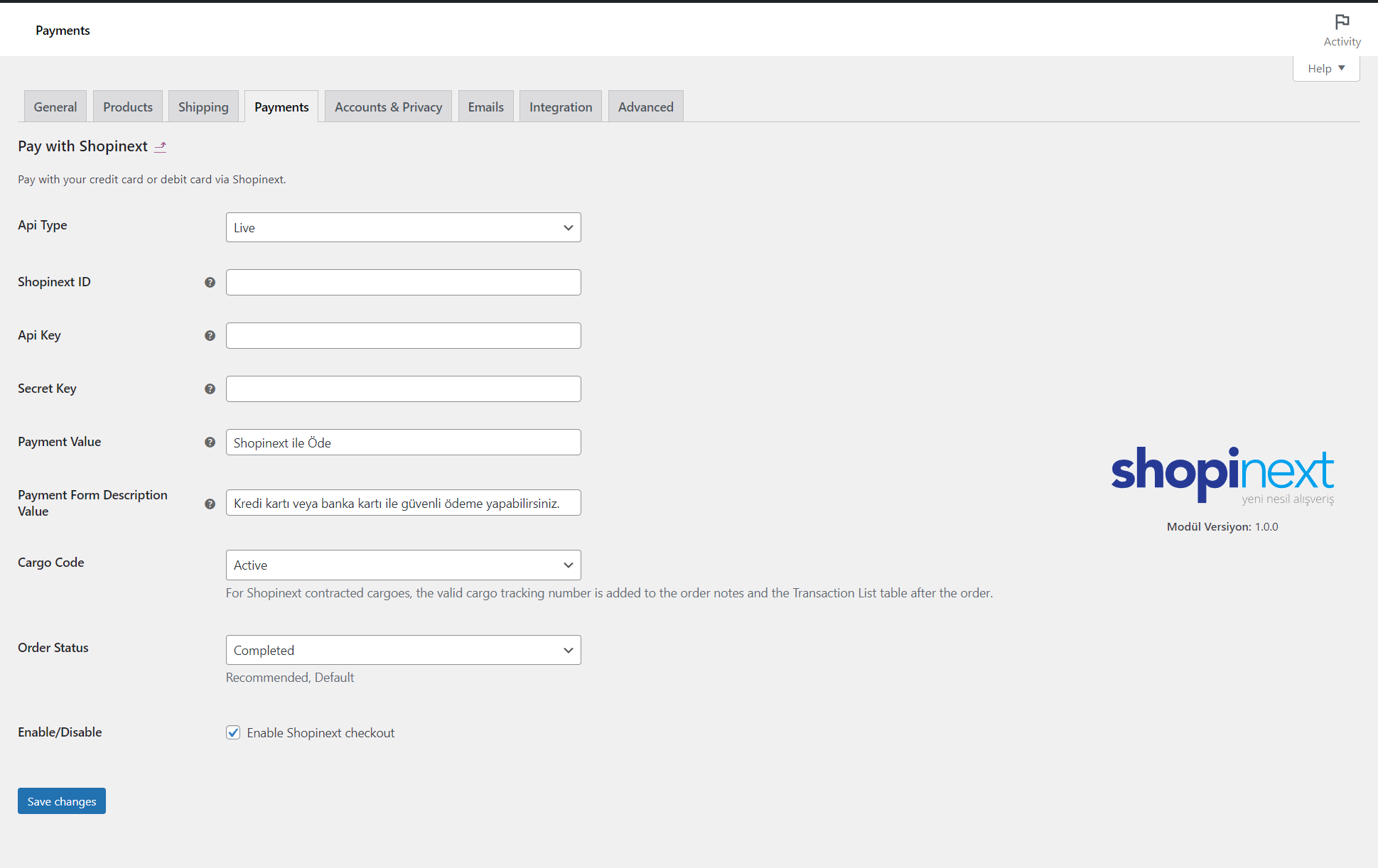
Task: Click the Payment Value help tooltip icon
Action: point(210,443)
